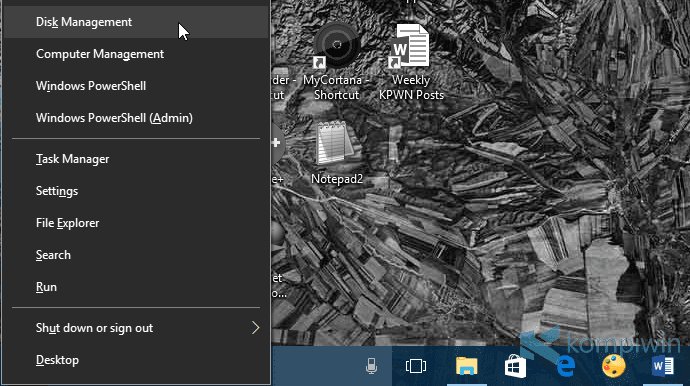Click the Cortana microphone icon

tap(371, 366)
